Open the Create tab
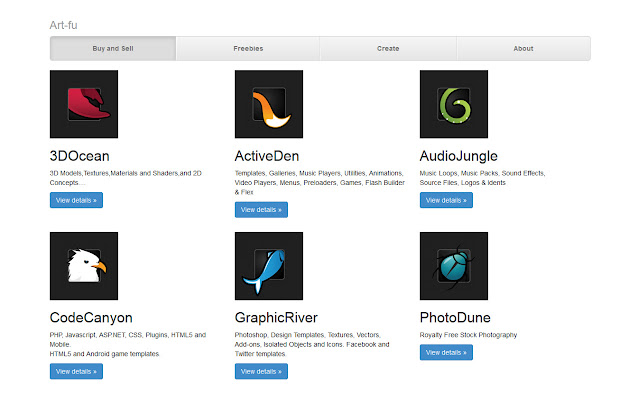Viewport: 640px width, 400px height. (388, 49)
